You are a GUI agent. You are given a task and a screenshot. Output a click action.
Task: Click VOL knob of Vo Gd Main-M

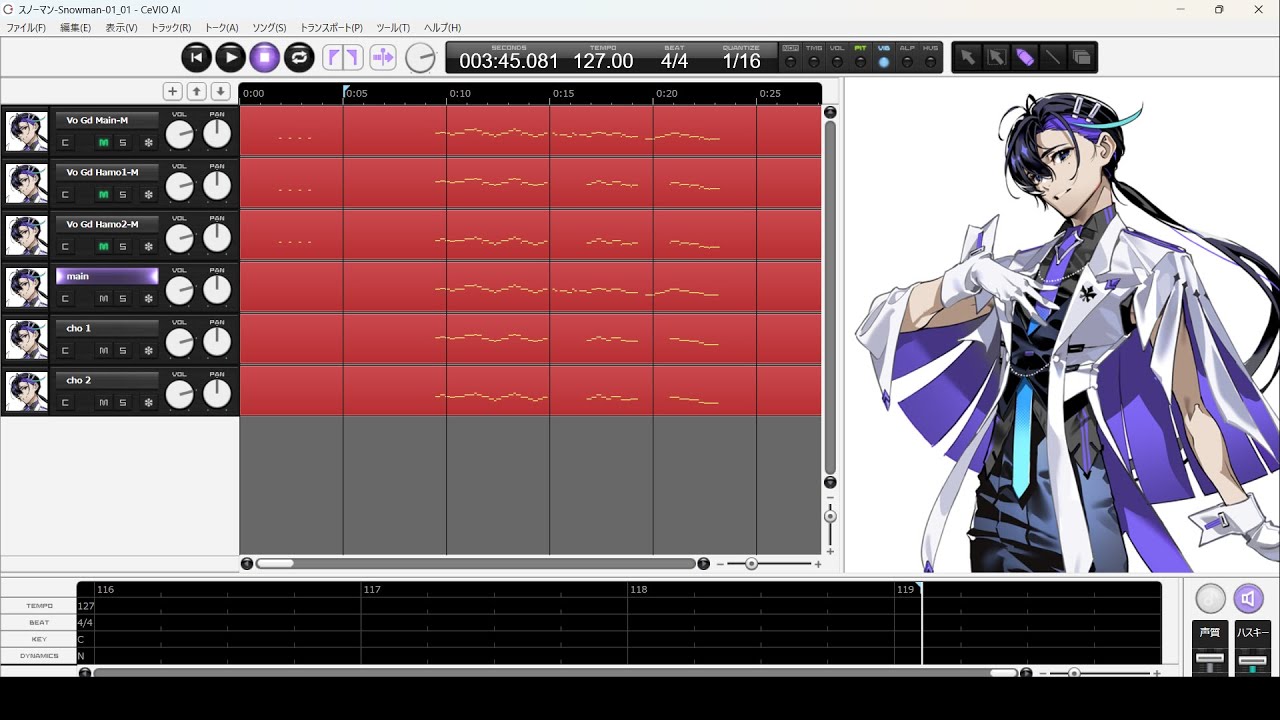point(179,134)
